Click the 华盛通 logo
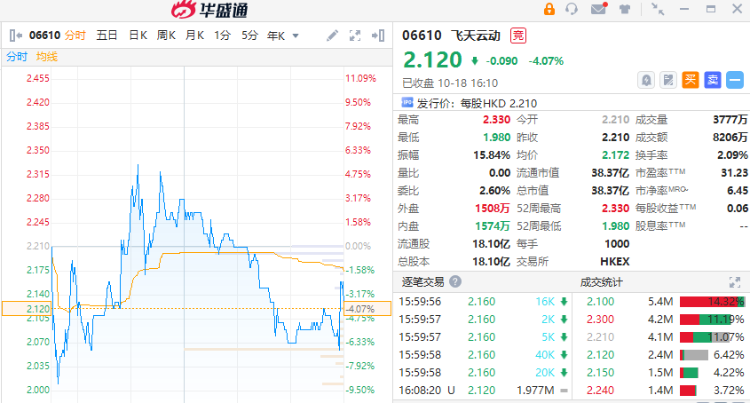 210,10
